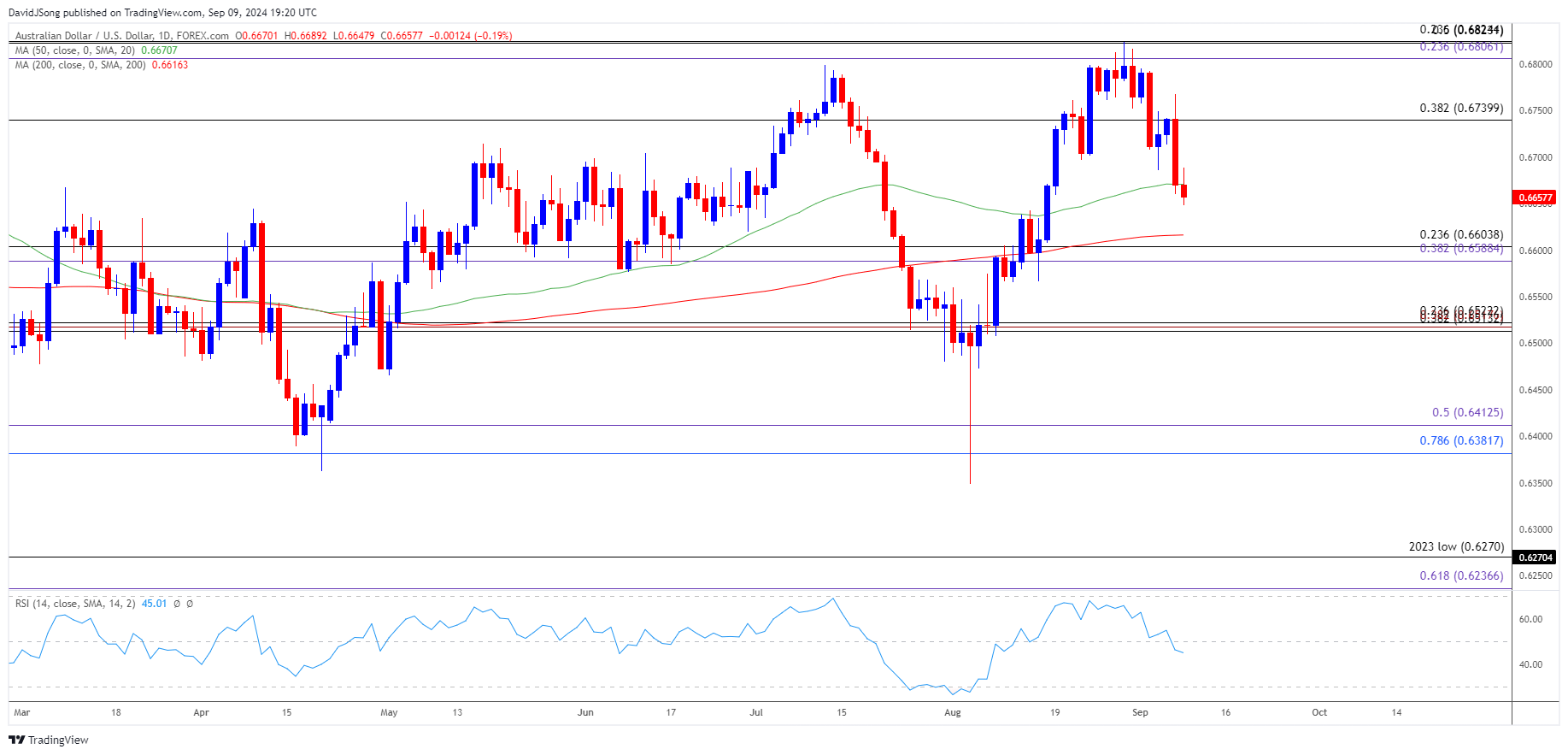The image size is (1568, 755).
Task: Click the TradingView logo at the bottom
Action: tap(49, 740)
